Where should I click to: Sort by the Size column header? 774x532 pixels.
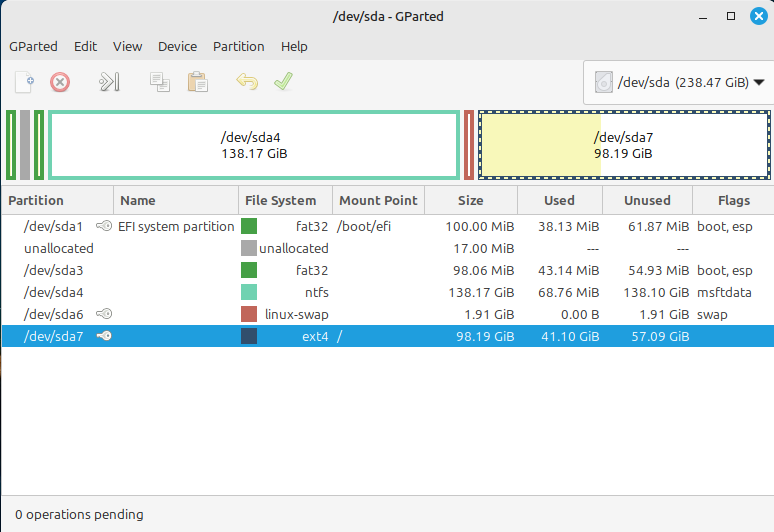471,200
